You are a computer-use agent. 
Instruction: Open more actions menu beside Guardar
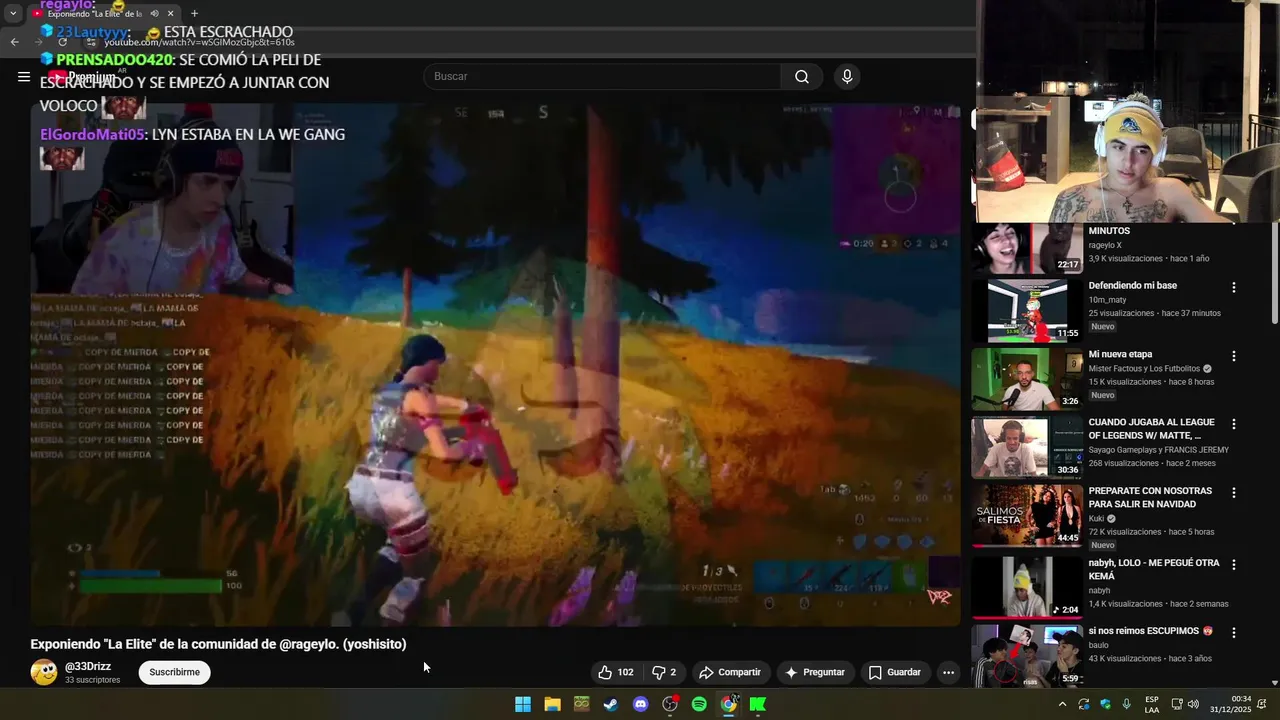coord(948,672)
